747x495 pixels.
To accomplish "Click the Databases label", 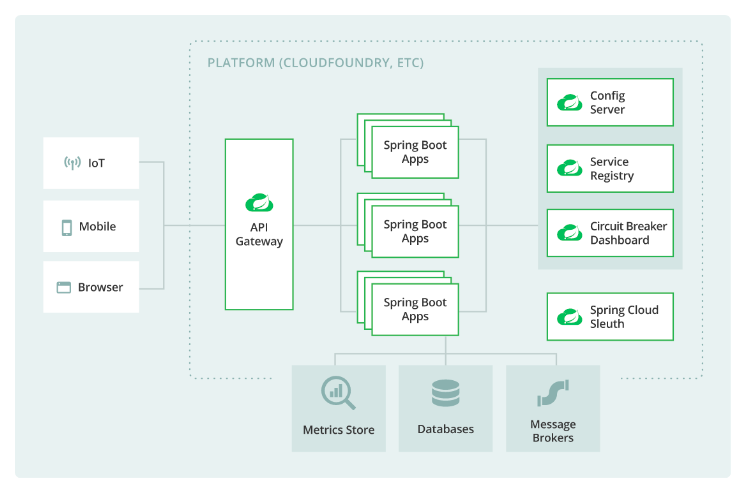I will pos(445,429).
